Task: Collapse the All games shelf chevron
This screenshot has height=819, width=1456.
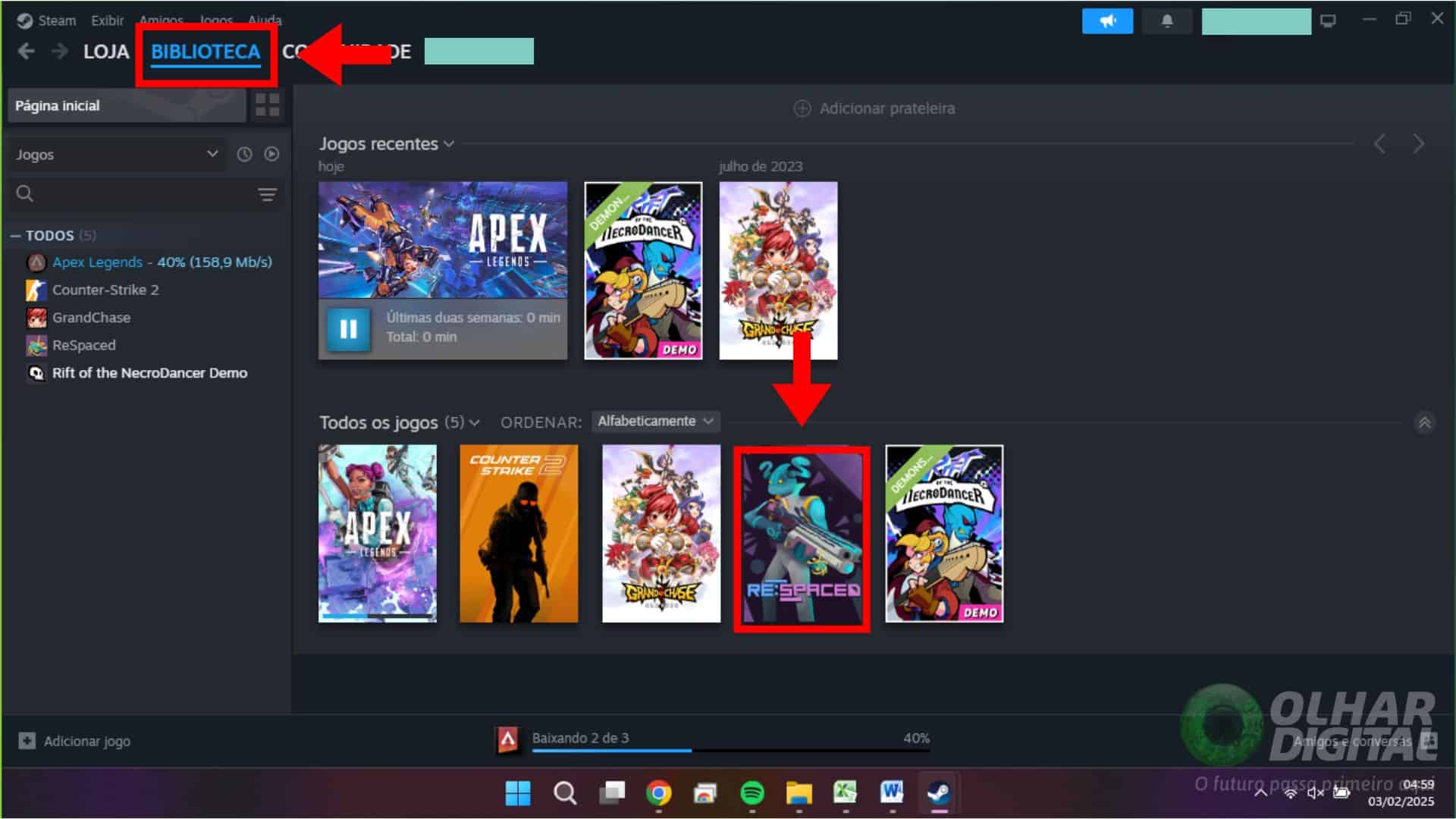Action: [1424, 422]
